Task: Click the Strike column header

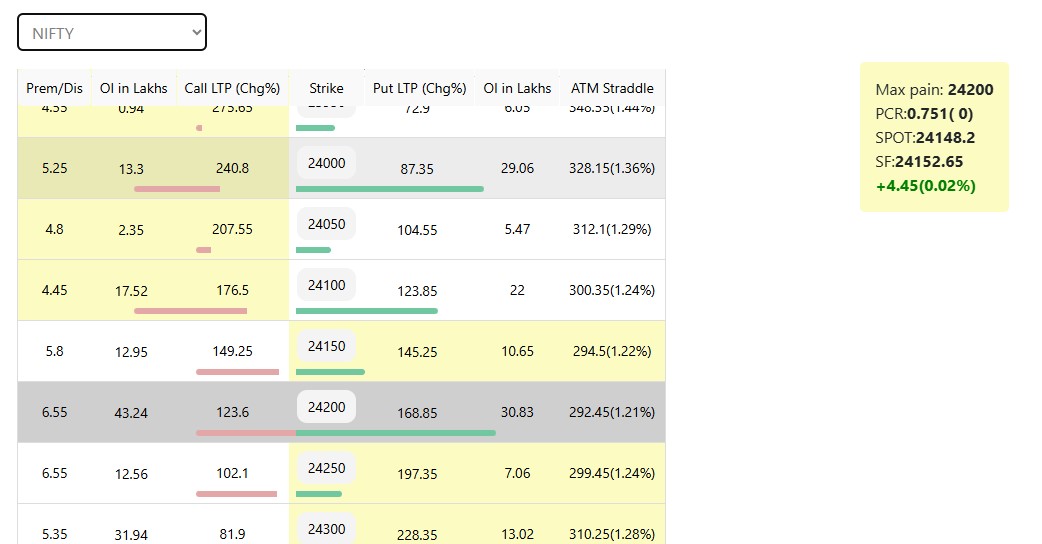Action: tap(326, 88)
